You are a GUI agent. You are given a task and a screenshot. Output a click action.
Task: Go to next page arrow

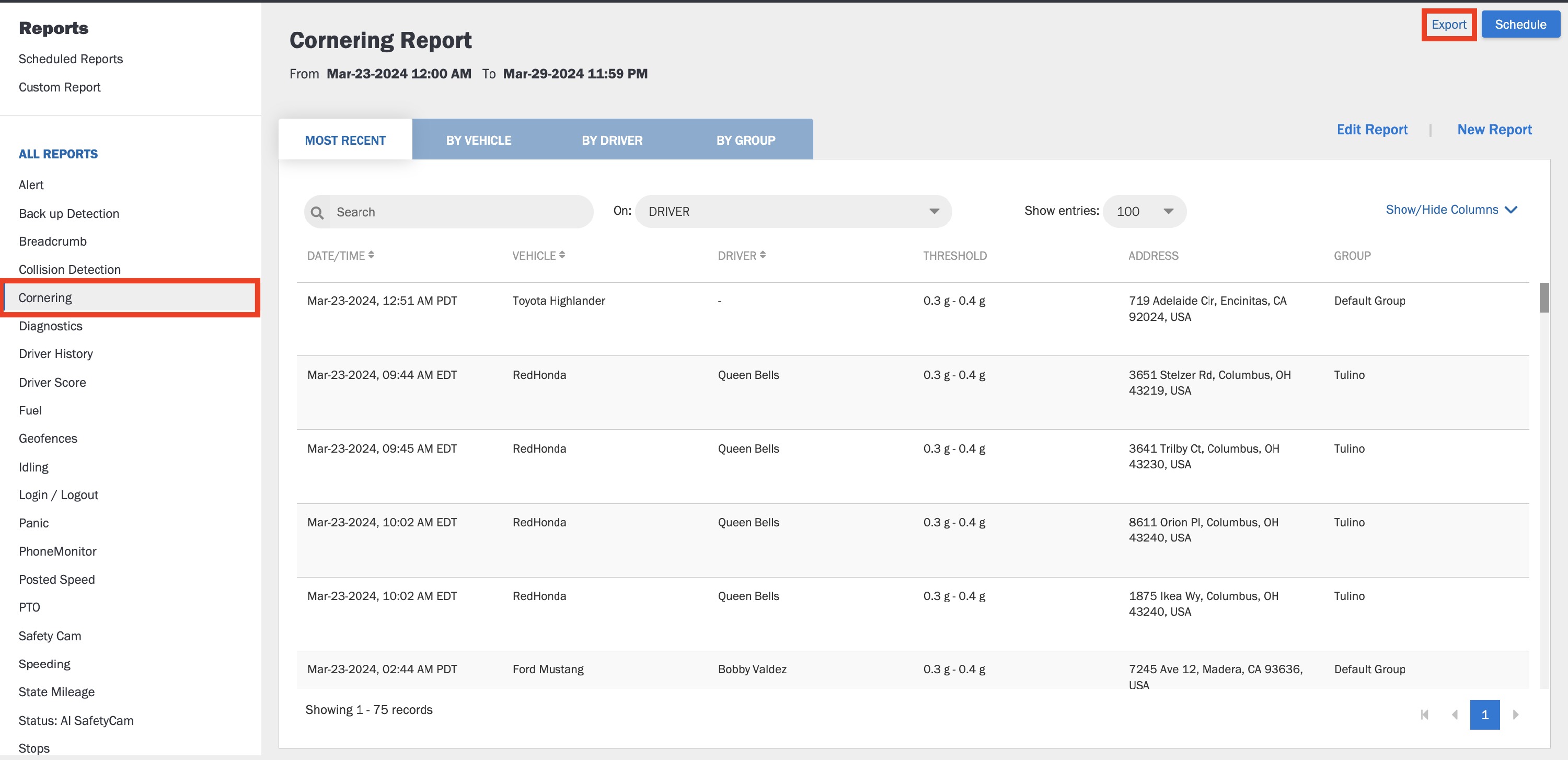point(1516,715)
